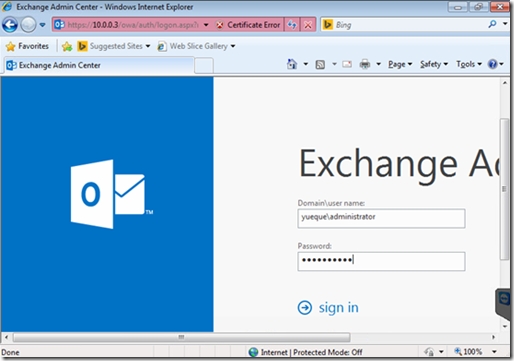Click the address bar URL field
Screen dimensions: 514x361
pyautogui.click(x=133, y=25)
